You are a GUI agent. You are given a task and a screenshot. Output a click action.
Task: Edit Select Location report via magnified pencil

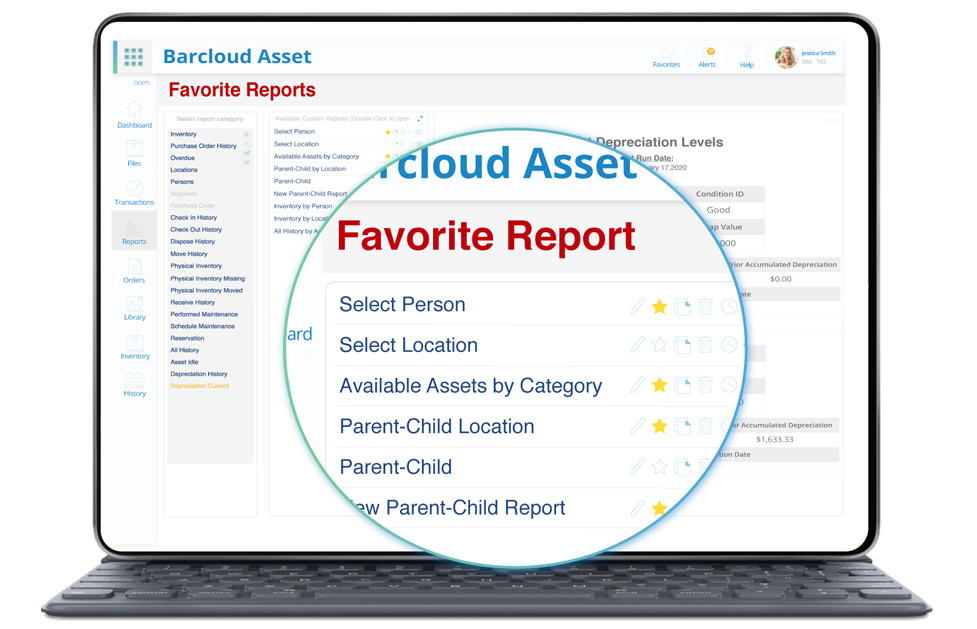tap(637, 345)
